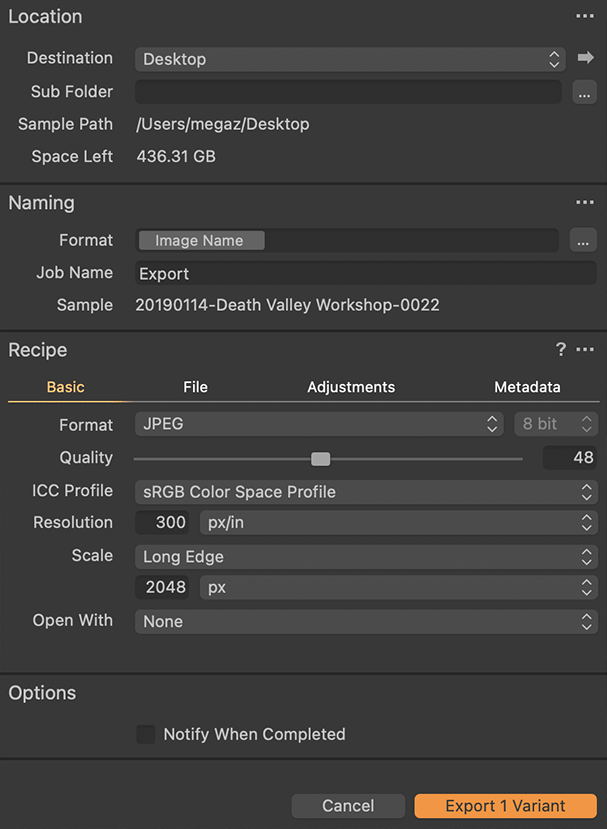The image size is (607, 829).
Task: Open the Metadata tab
Action: click(x=527, y=387)
